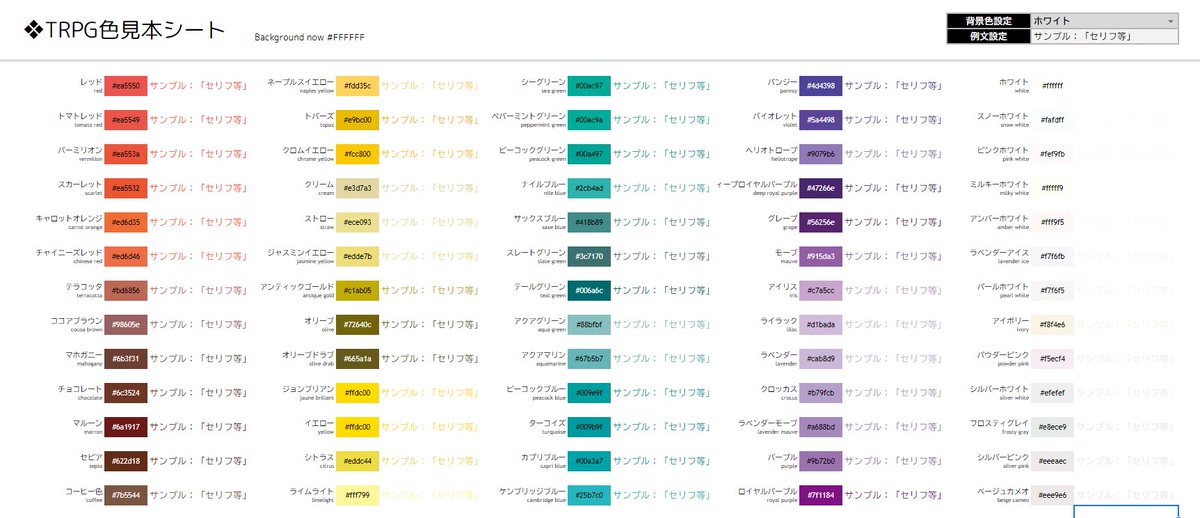Pick the シーグリーン #00ac97 swatch

(x=589, y=86)
